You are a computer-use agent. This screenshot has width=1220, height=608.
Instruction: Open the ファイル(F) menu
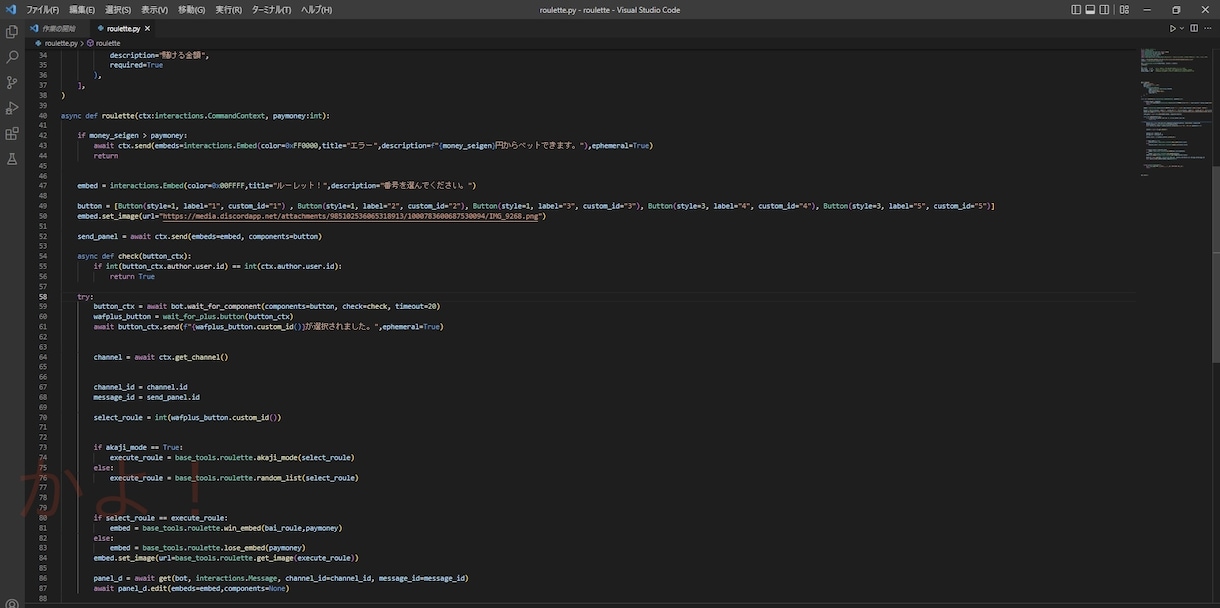(x=42, y=9)
